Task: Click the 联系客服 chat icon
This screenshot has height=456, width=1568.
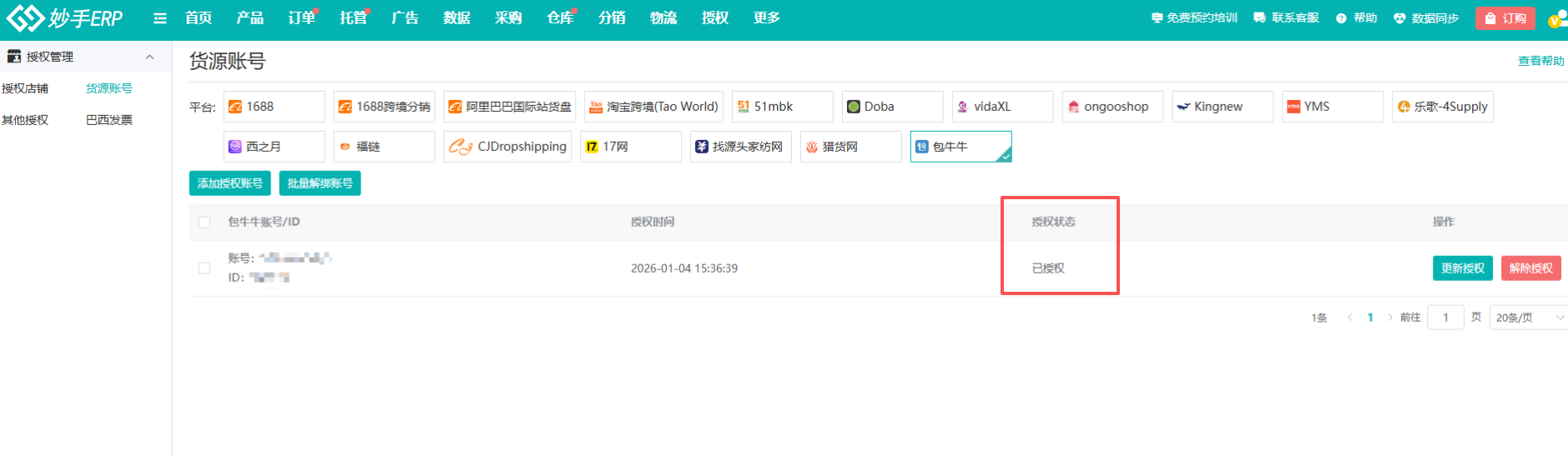Action: tap(1259, 18)
